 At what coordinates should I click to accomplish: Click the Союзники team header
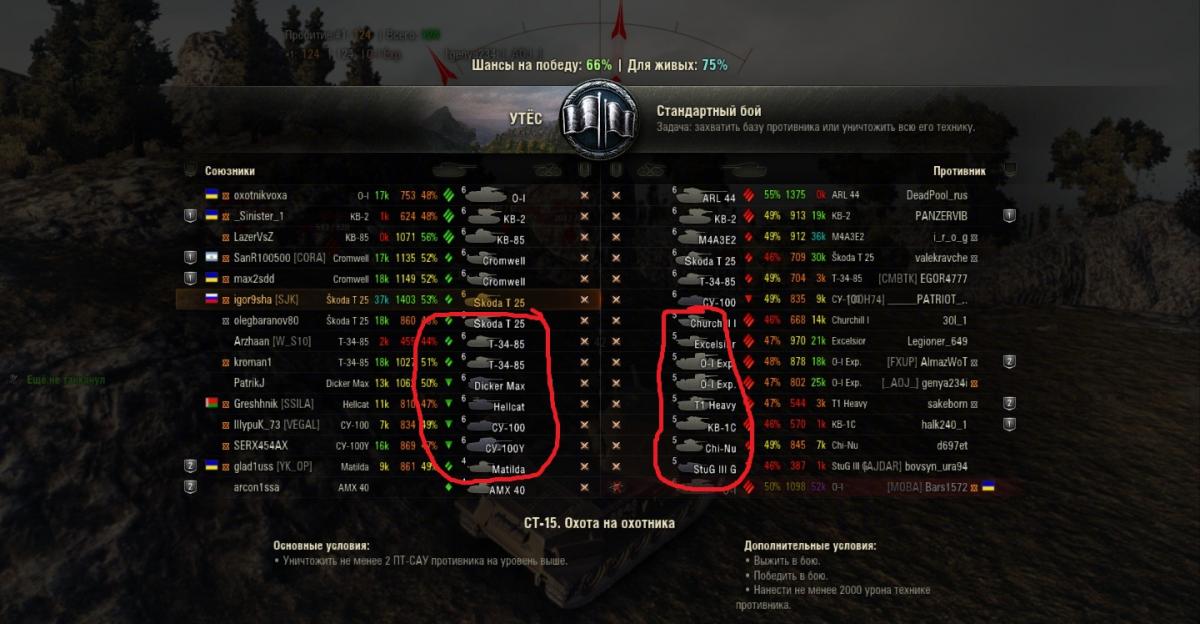click(230, 171)
